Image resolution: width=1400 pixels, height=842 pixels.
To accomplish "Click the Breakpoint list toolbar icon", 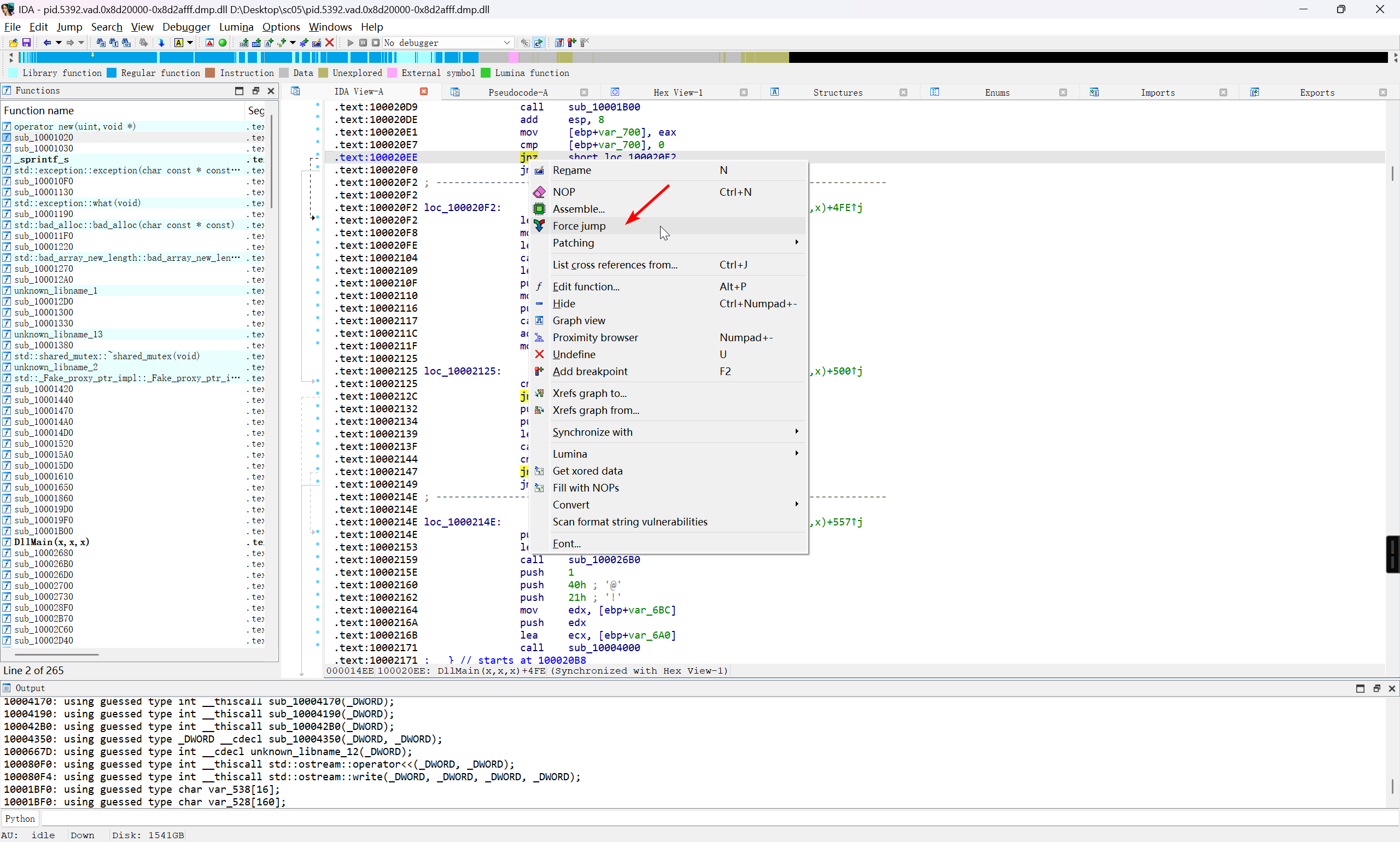I will pos(559,43).
